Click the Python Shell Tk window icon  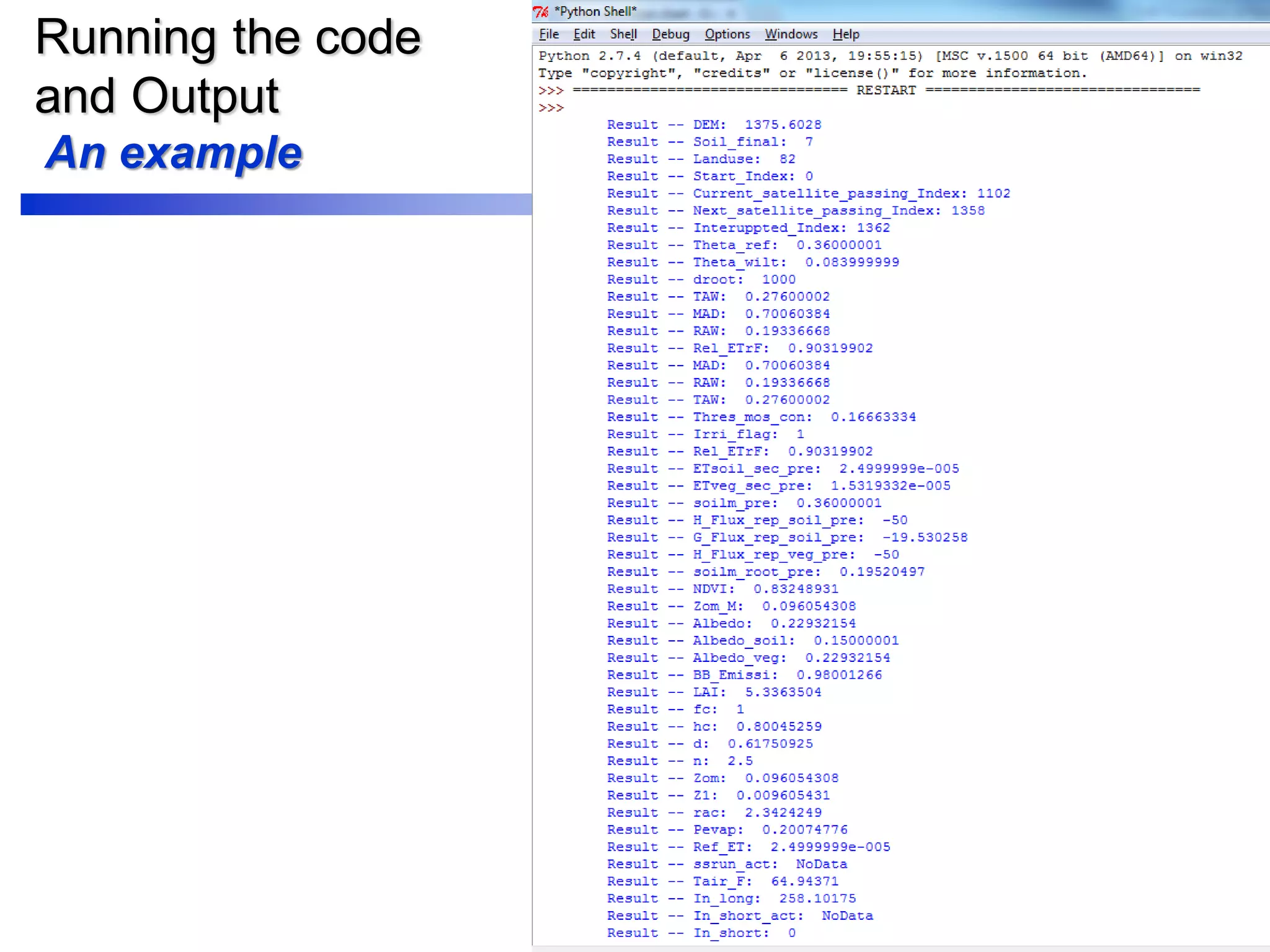point(541,12)
